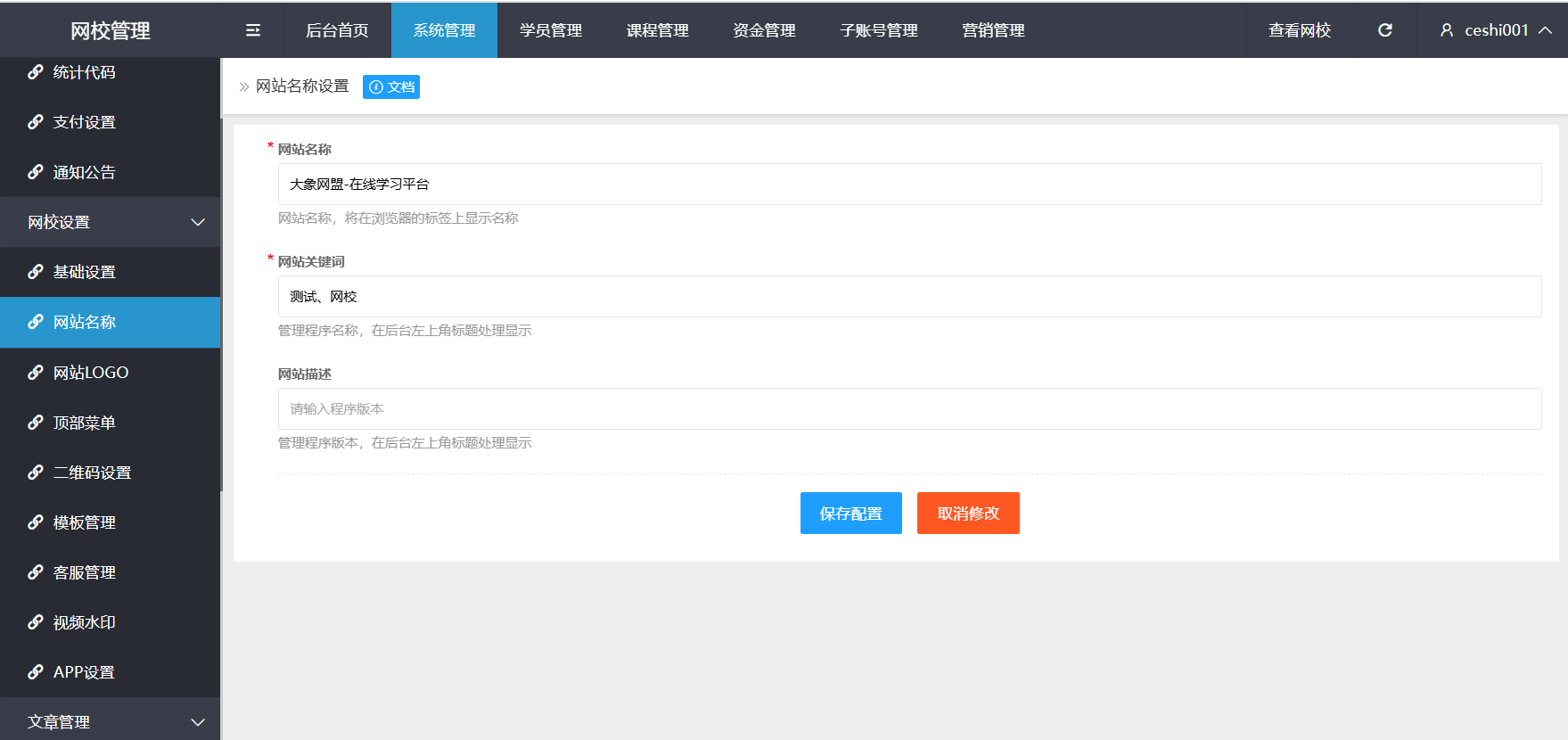1568x740 pixels.
Task: Click the link icon beside 模板管理
Action: (x=36, y=522)
